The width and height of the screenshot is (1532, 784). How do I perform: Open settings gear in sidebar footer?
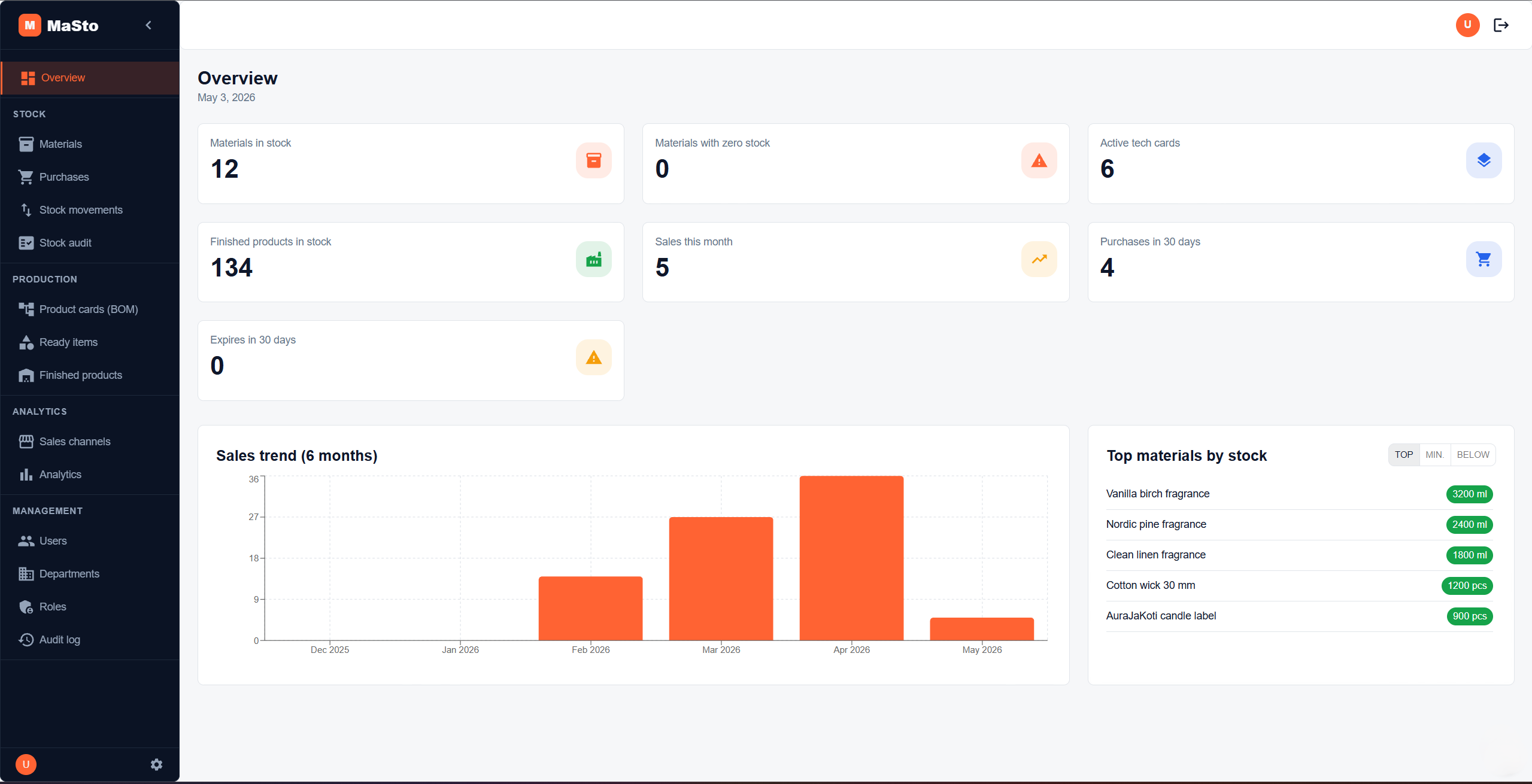156,764
